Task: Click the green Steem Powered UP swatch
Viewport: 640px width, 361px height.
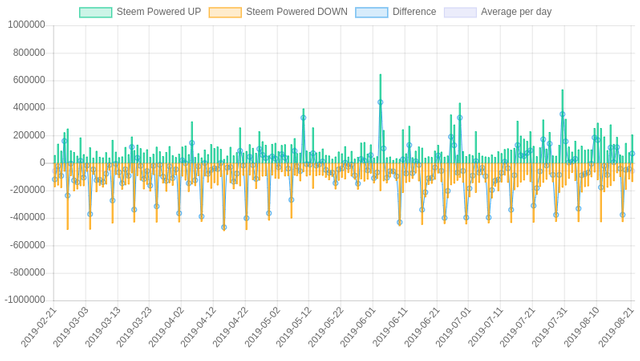Action: (x=96, y=12)
